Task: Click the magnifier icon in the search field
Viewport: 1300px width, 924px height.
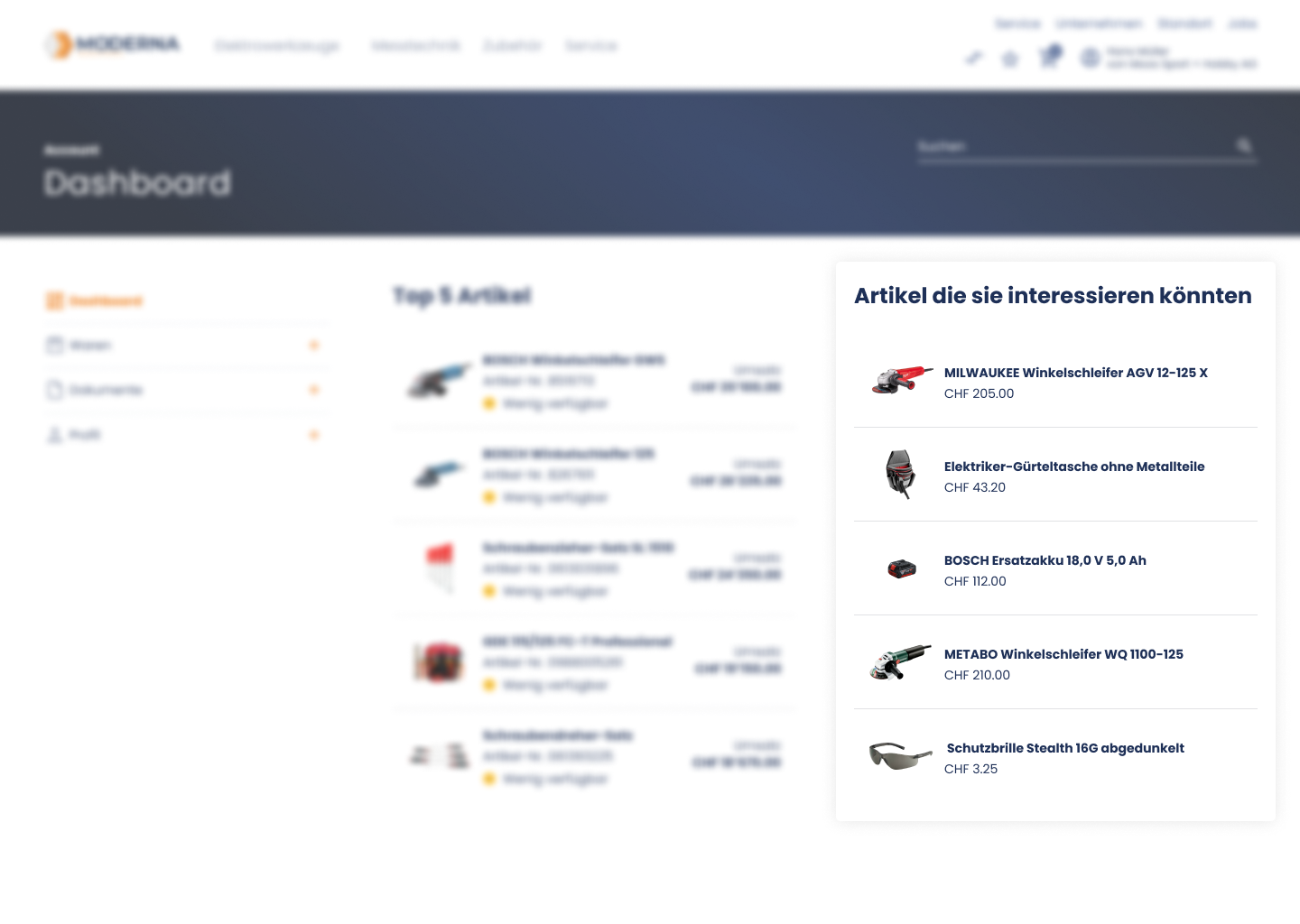Action: pos(1244,145)
